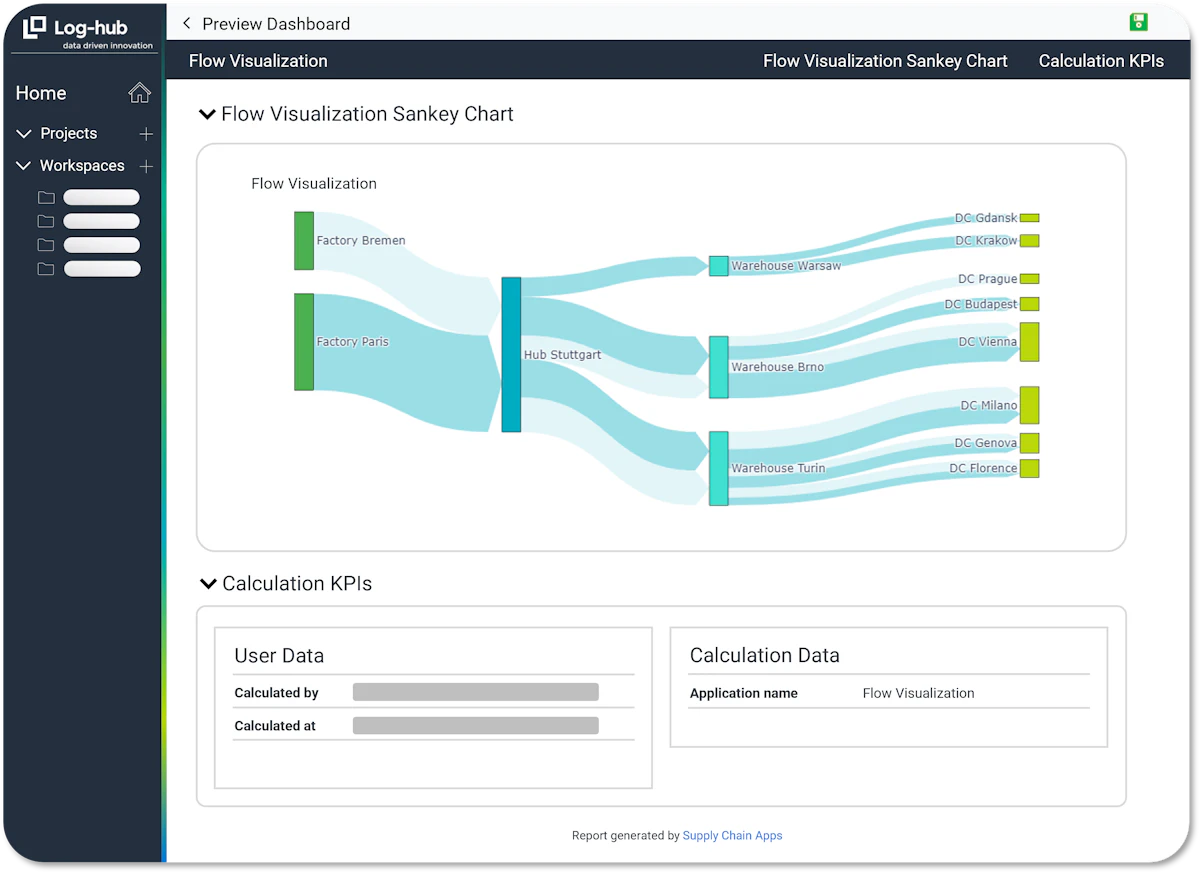Click the Flow Visualization chart title
Viewport: 1200px width, 873px height.
pyautogui.click(x=314, y=184)
